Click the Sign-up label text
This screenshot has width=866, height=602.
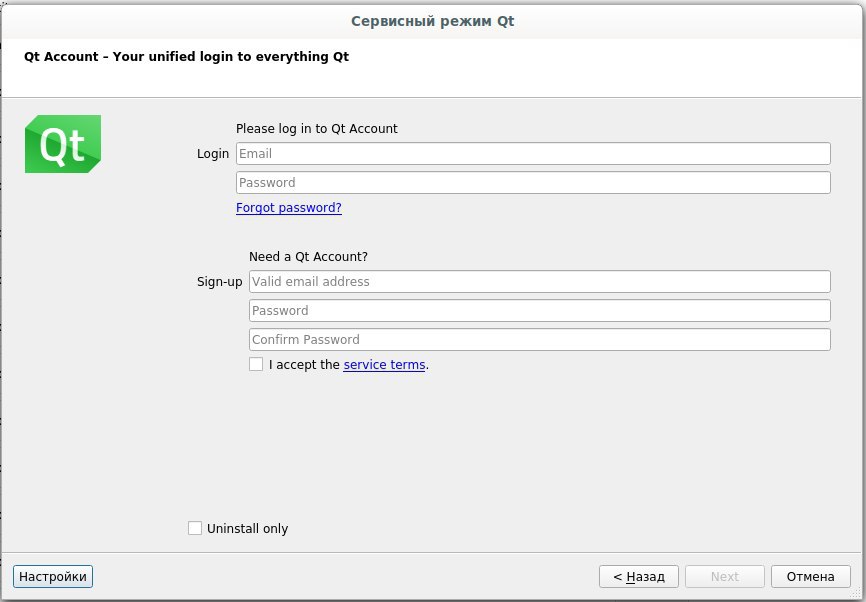click(x=219, y=282)
